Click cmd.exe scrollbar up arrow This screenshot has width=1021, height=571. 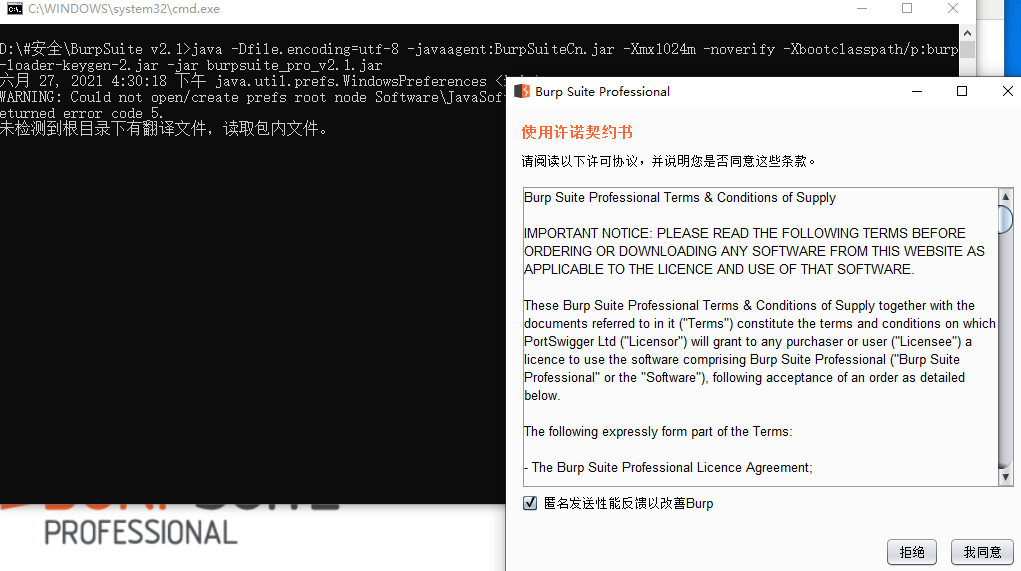tap(968, 33)
